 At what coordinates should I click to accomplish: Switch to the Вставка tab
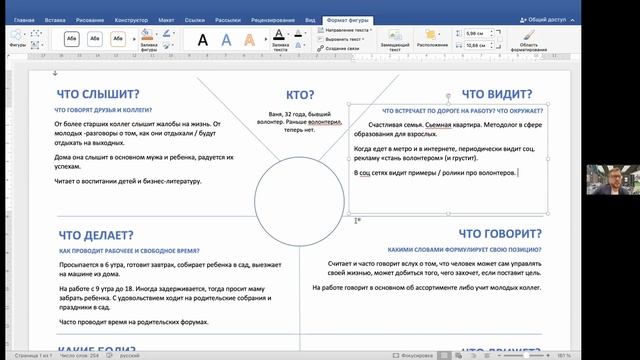point(55,20)
